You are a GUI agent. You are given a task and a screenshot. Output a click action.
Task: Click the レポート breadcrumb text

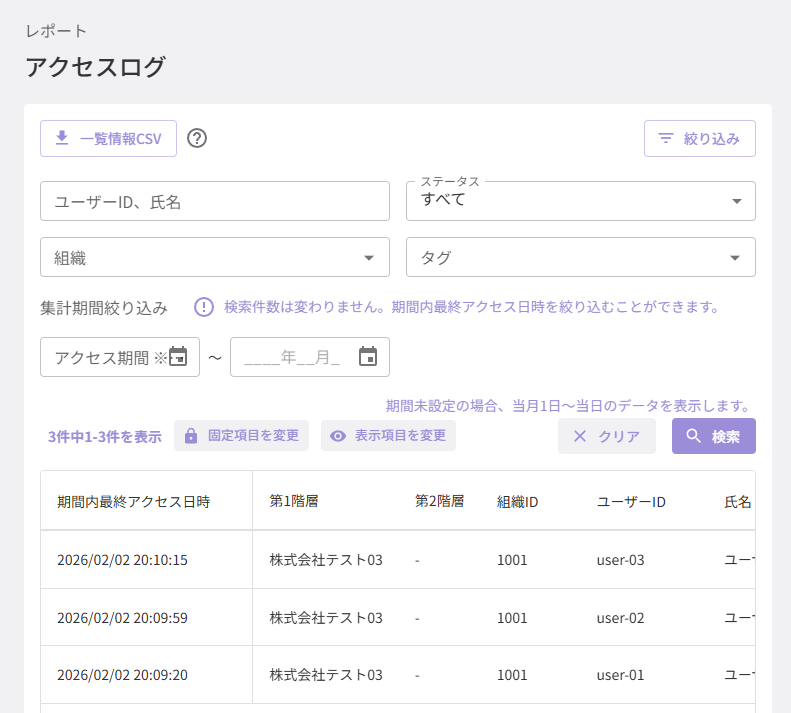(56, 31)
